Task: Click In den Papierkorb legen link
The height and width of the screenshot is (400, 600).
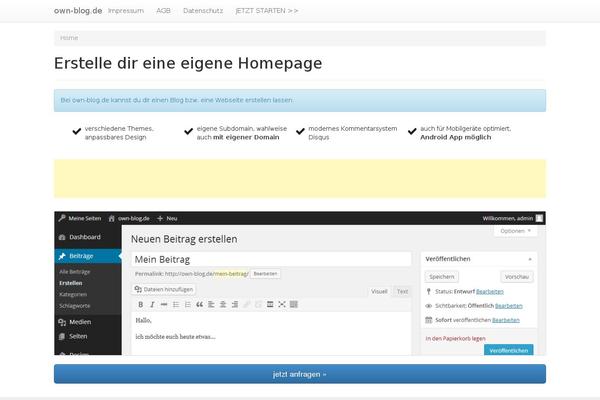Action: tap(455, 339)
